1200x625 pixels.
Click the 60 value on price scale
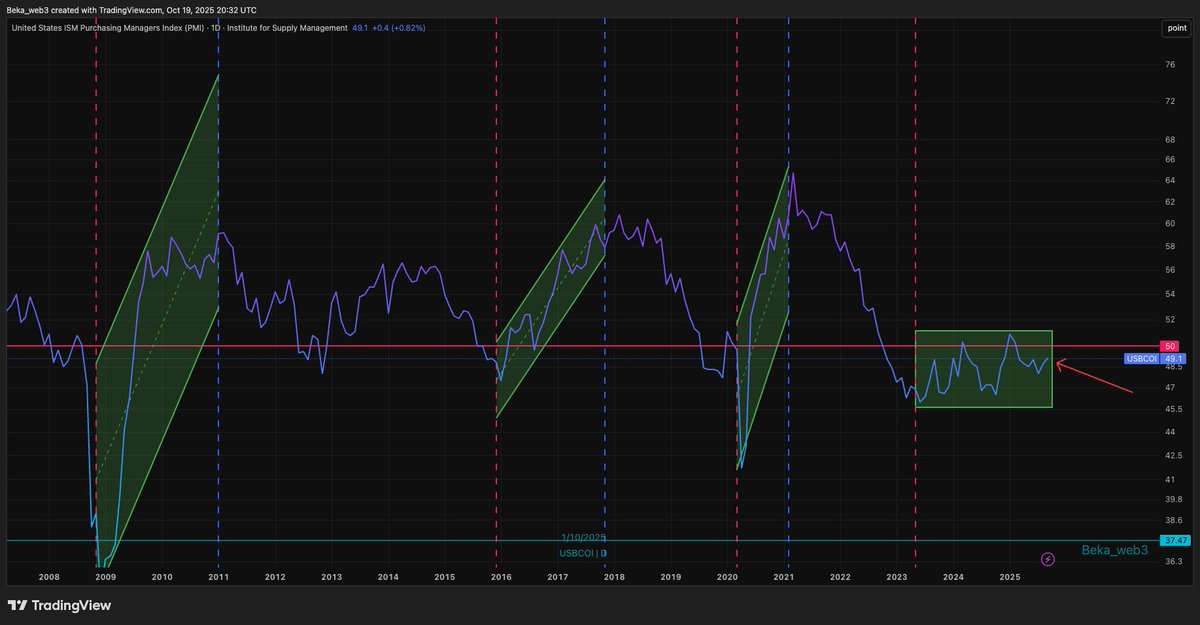pos(1170,223)
